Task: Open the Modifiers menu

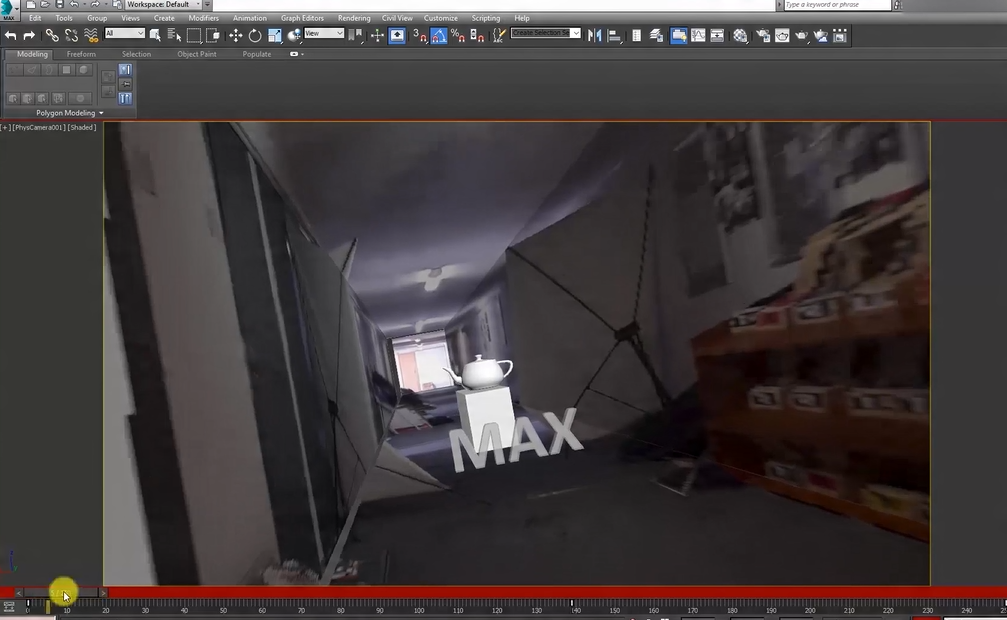Action: coord(204,18)
